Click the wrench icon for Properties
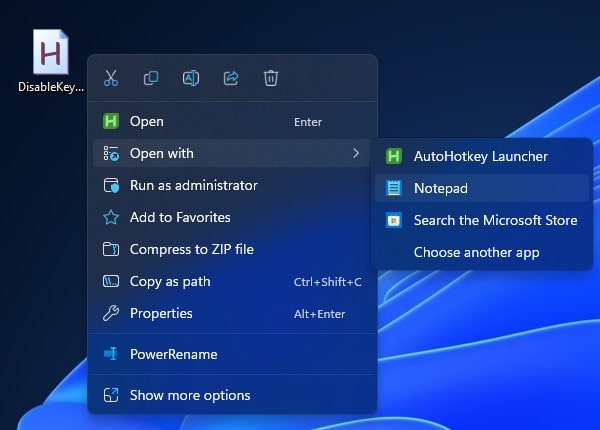 111,313
